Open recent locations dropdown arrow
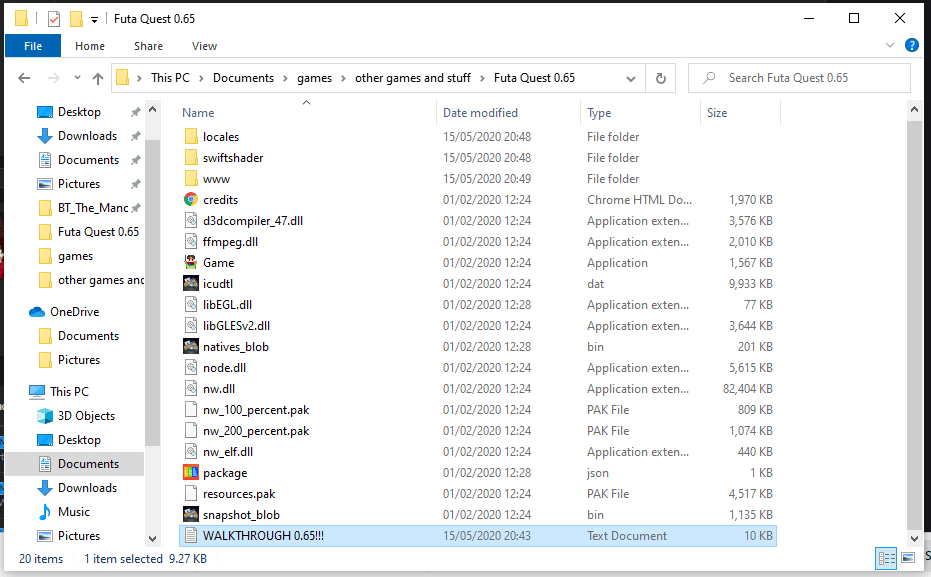This screenshot has height=577, width=931. click(x=77, y=78)
